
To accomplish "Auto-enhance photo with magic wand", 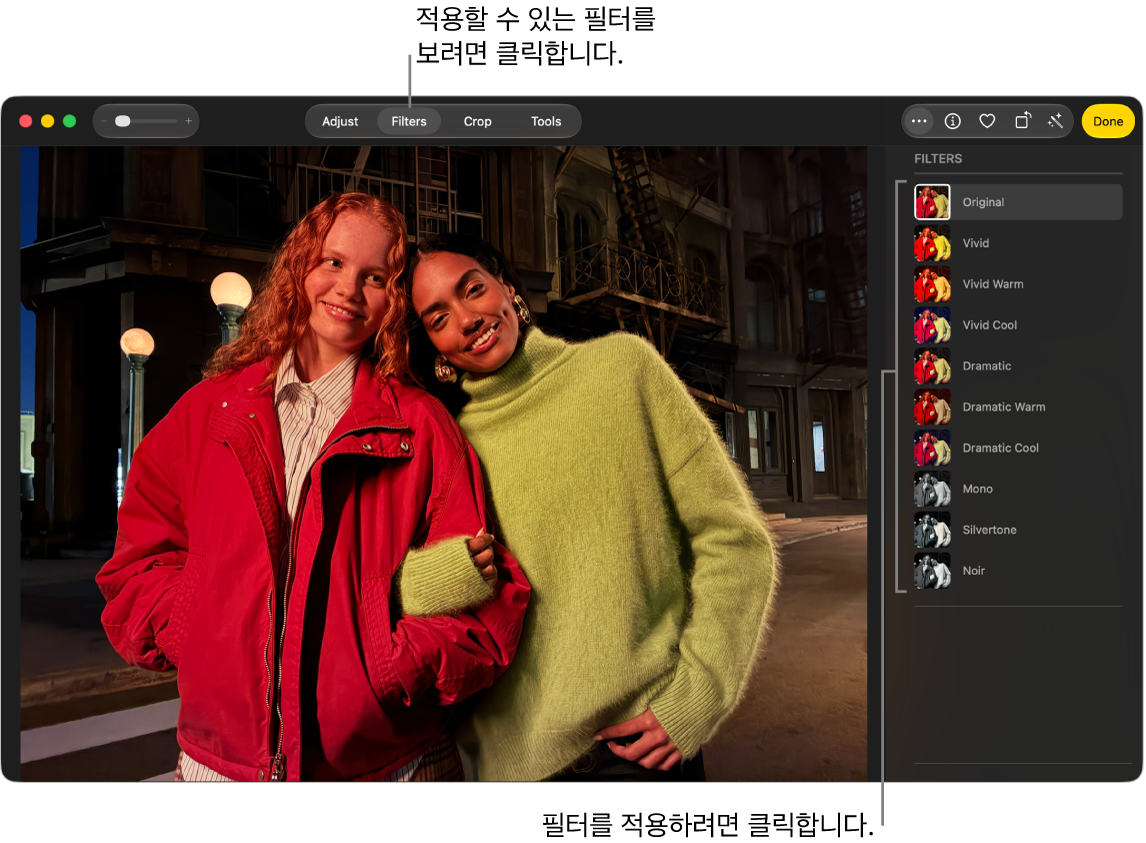I will click(1055, 121).
